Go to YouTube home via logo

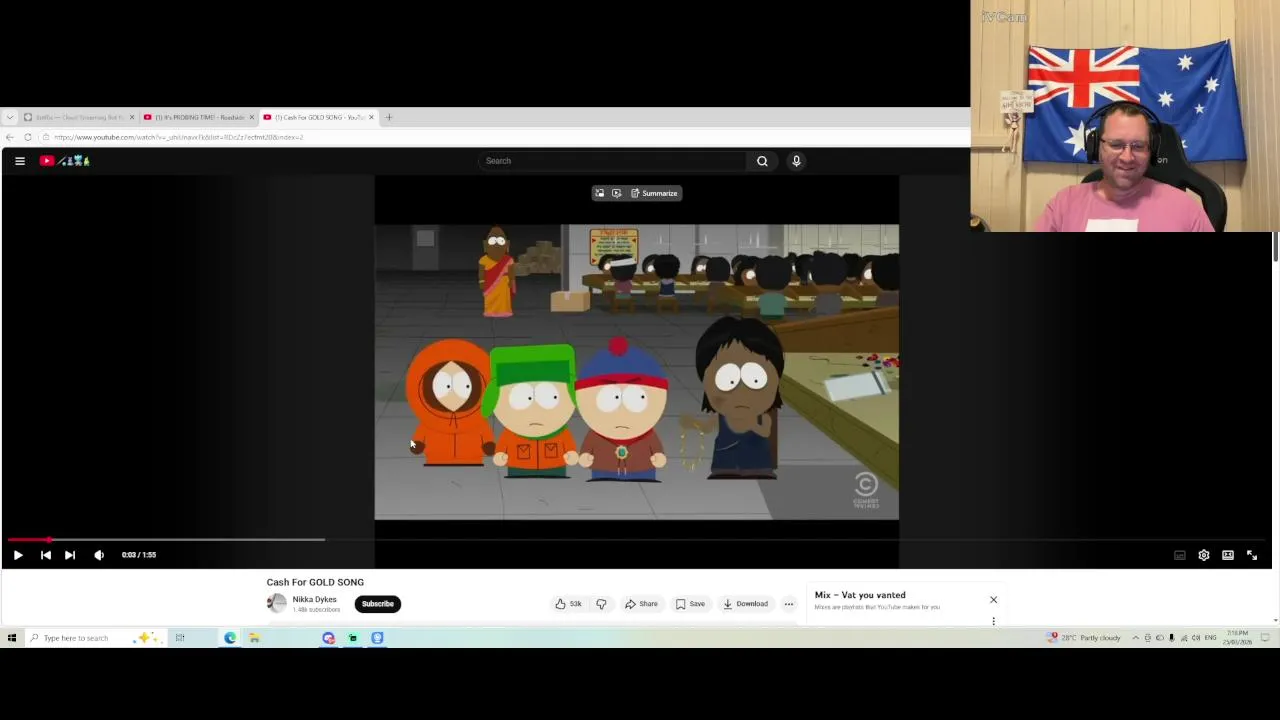click(x=64, y=161)
